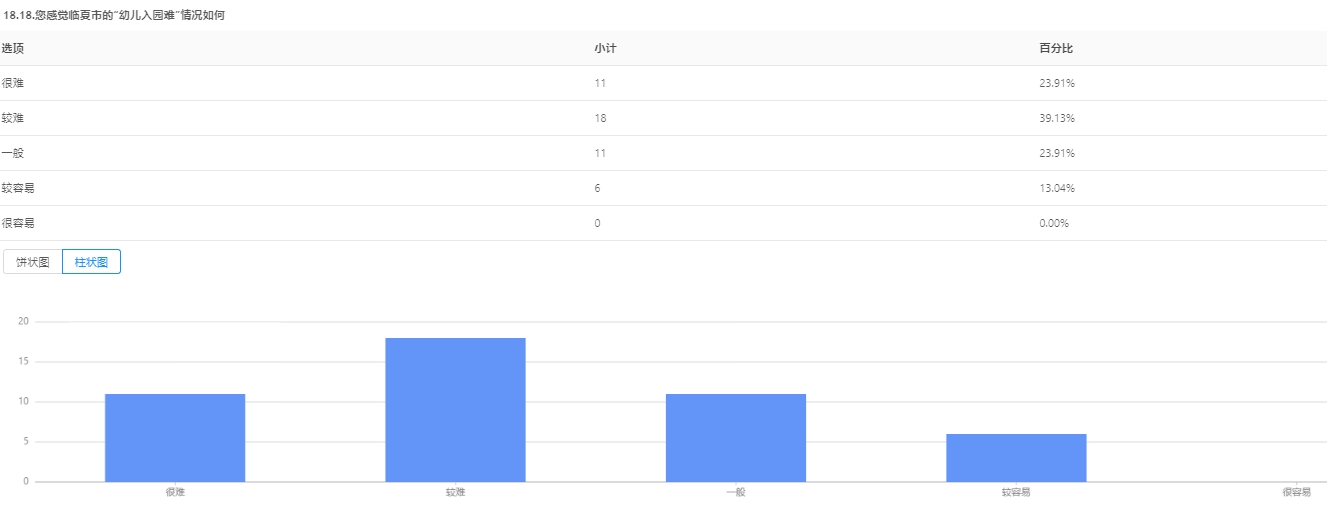Click the 很难 bar in the chart
This screenshot has height=513, width=1327.
[x=175, y=438]
